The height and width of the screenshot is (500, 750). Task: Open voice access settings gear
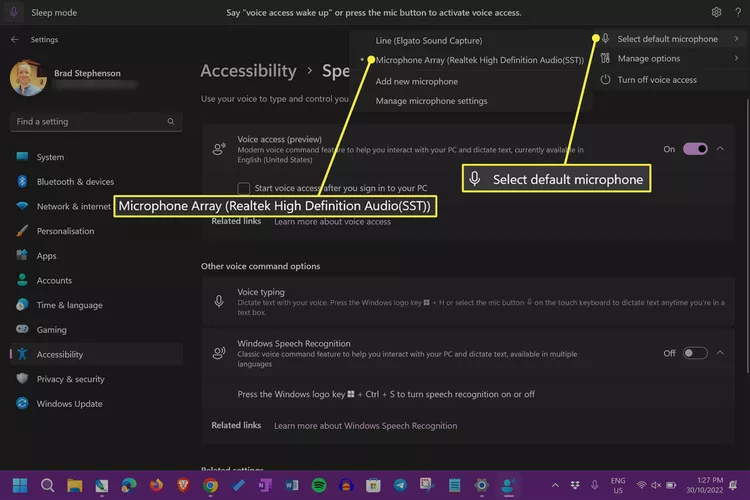[x=716, y=12]
